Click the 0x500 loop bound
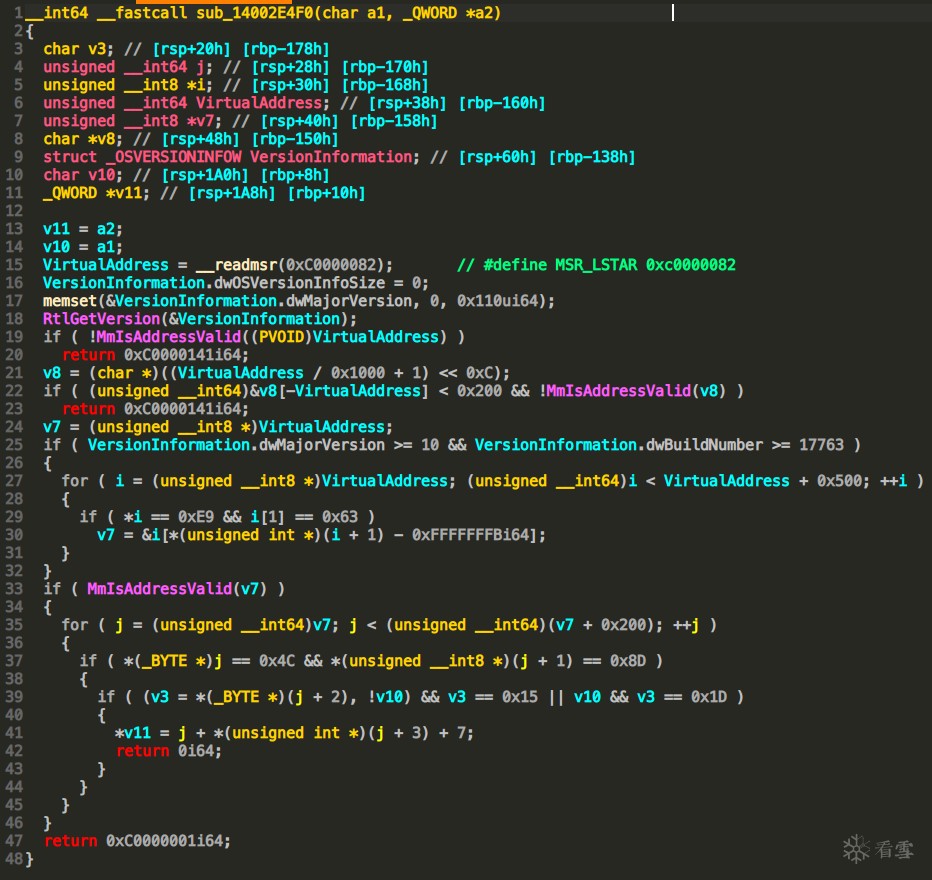 (x=839, y=480)
